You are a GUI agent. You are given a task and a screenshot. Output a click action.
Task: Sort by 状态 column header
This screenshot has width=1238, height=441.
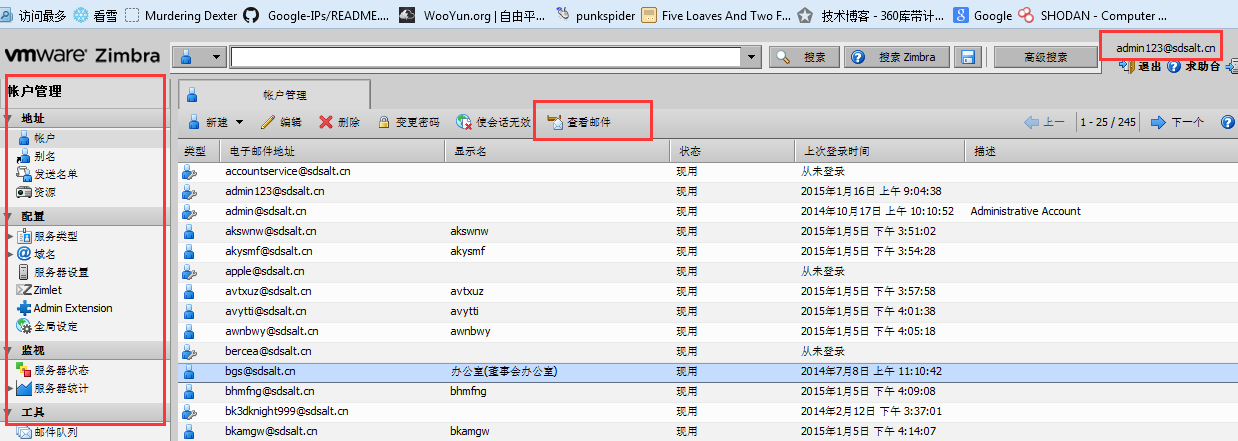click(x=732, y=151)
